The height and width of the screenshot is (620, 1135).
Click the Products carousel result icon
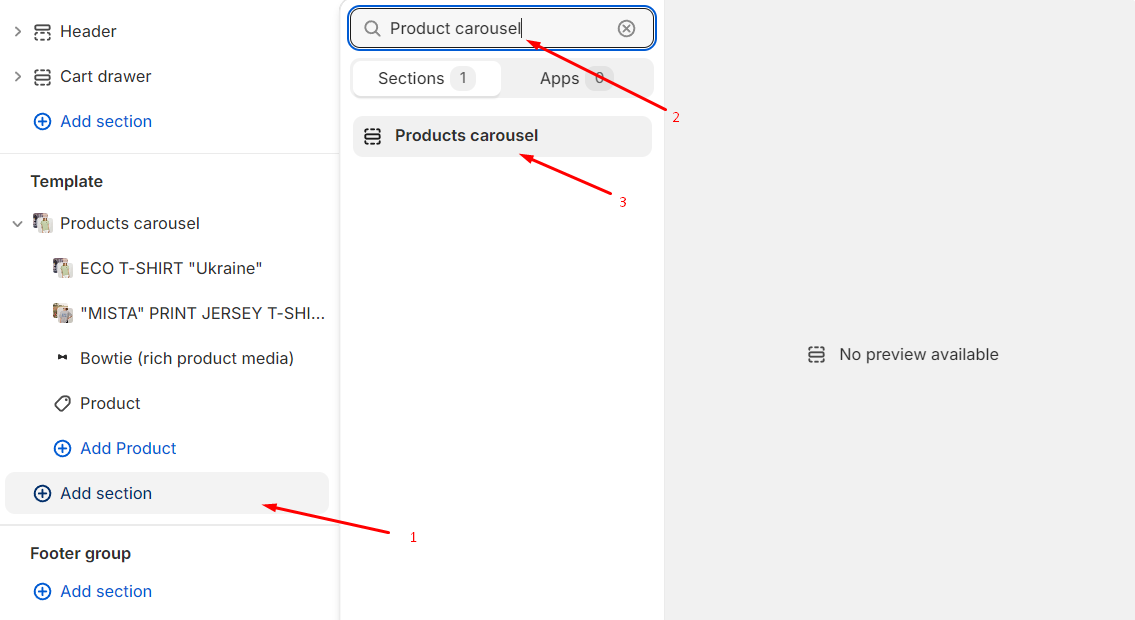click(372, 136)
